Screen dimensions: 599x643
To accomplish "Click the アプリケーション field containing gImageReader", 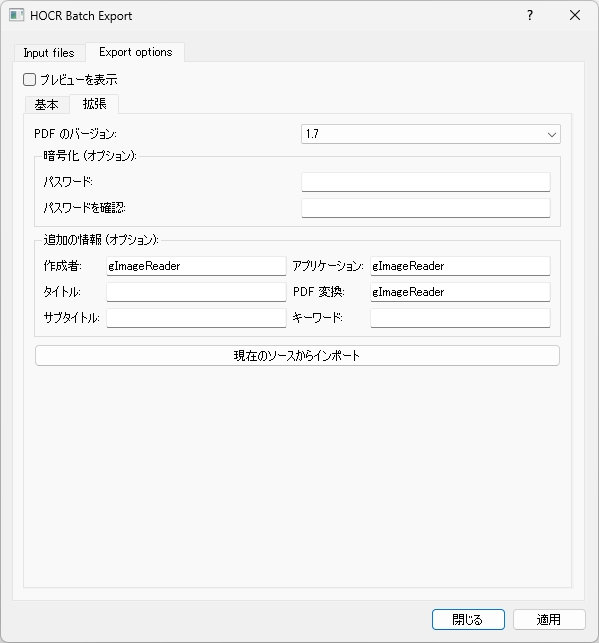I will click(460, 266).
